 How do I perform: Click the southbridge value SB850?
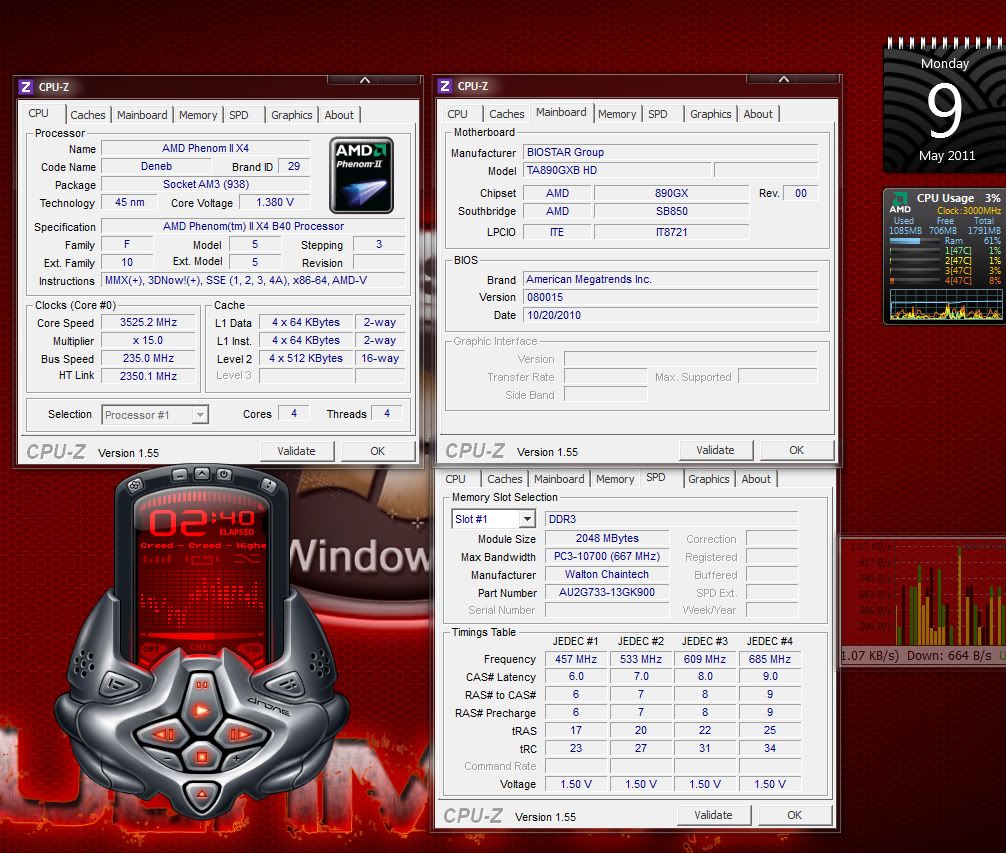click(672, 212)
